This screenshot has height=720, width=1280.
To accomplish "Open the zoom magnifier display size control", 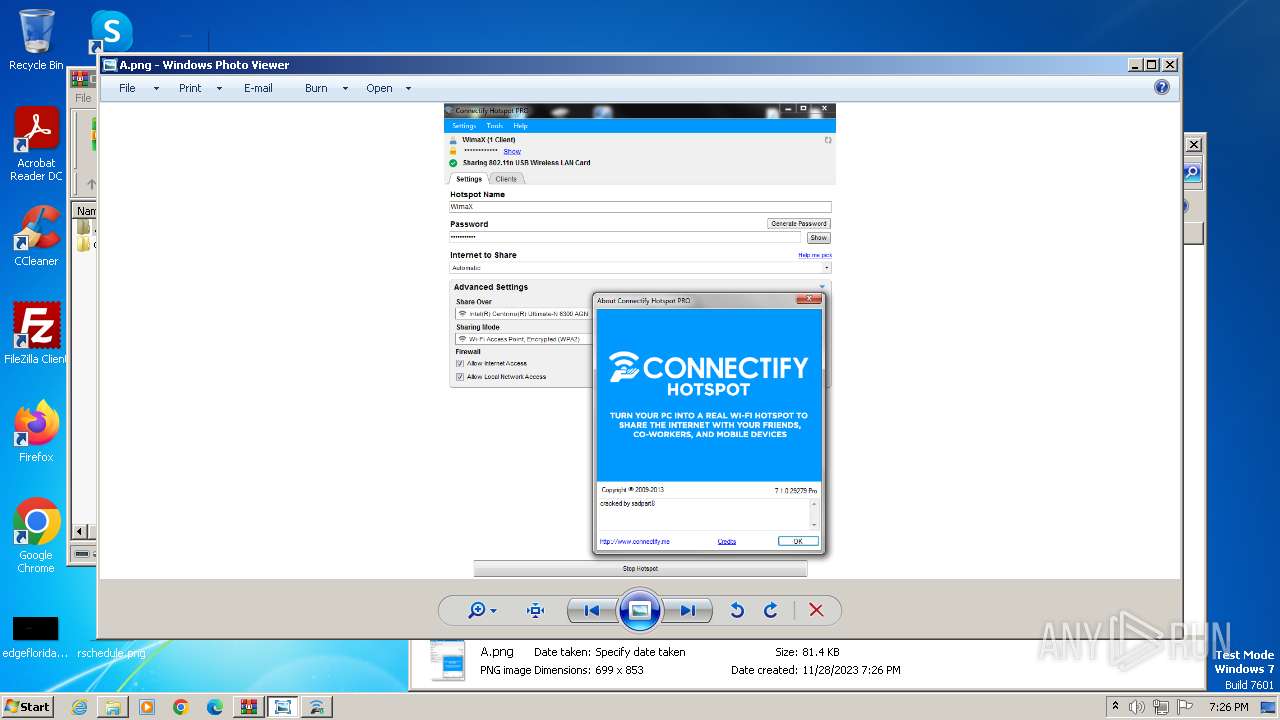I will pyautogui.click(x=483, y=610).
